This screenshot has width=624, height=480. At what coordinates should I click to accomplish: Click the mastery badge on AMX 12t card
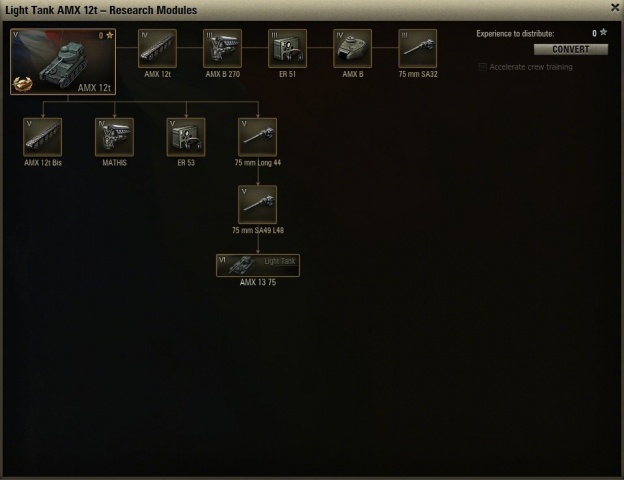[22, 84]
